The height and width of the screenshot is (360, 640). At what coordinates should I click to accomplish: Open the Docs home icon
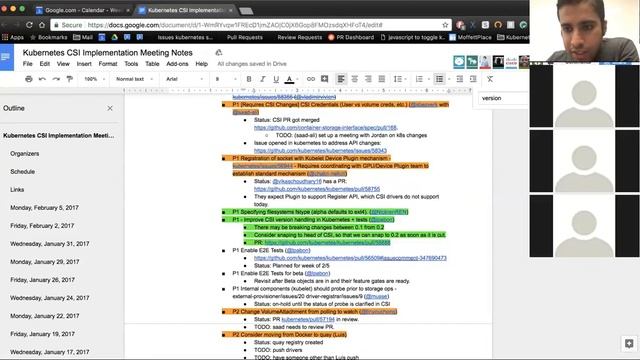click(x=7, y=57)
